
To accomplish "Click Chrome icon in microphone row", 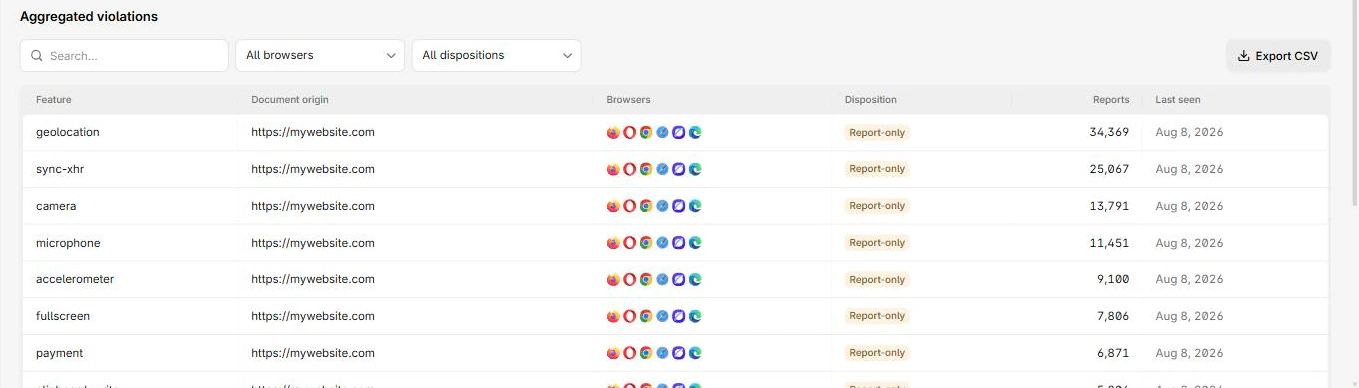I will click(x=646, y=242).
